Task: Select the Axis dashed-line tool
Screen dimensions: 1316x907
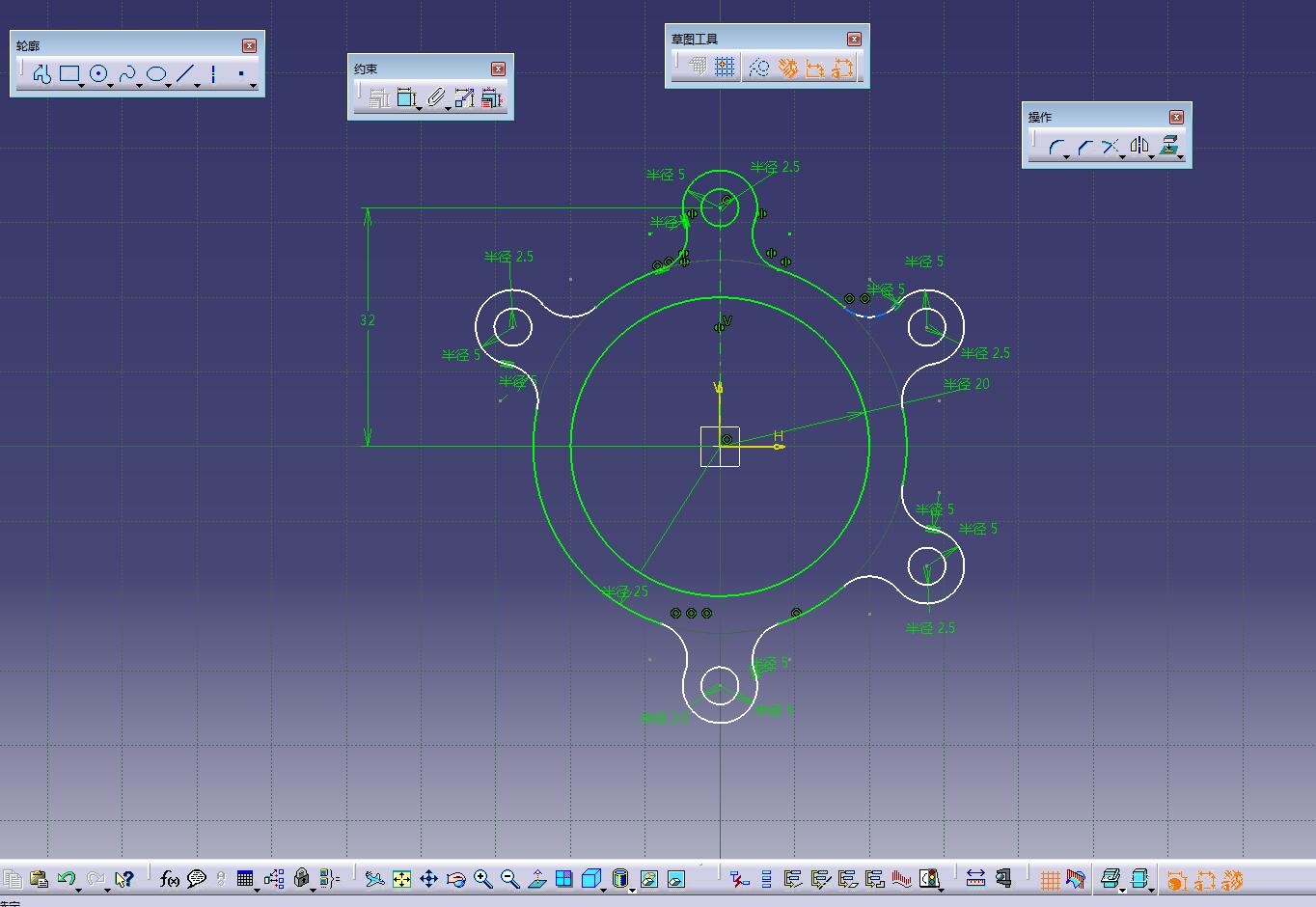Action: 213,74
